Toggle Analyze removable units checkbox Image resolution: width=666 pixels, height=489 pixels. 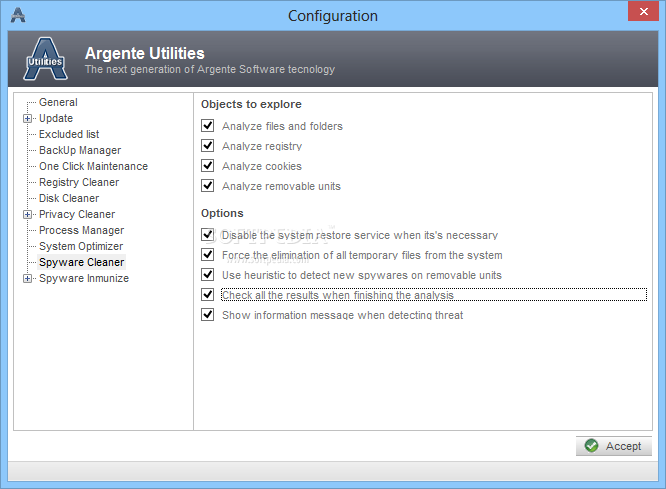(x=207, y=186)
